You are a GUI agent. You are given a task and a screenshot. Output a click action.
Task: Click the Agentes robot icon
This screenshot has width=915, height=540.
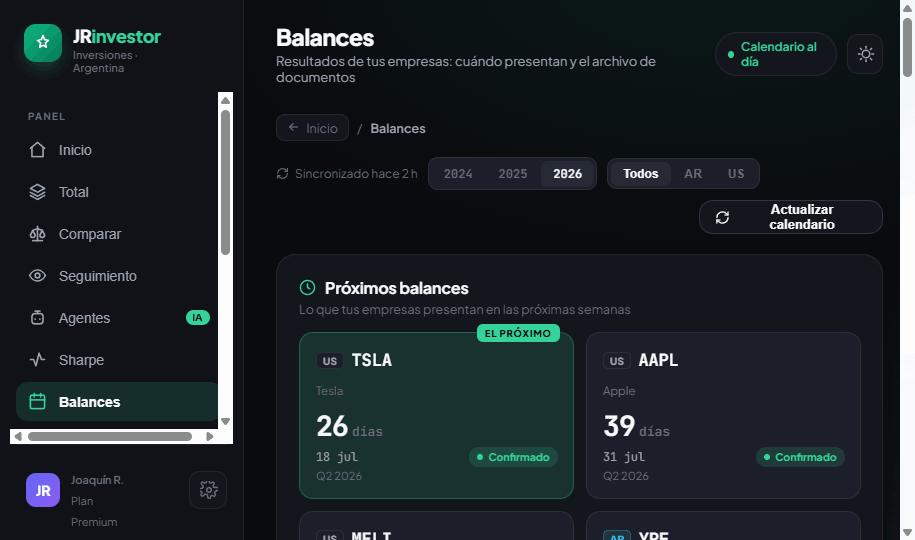pyautogui.click(x=37, y=318)
